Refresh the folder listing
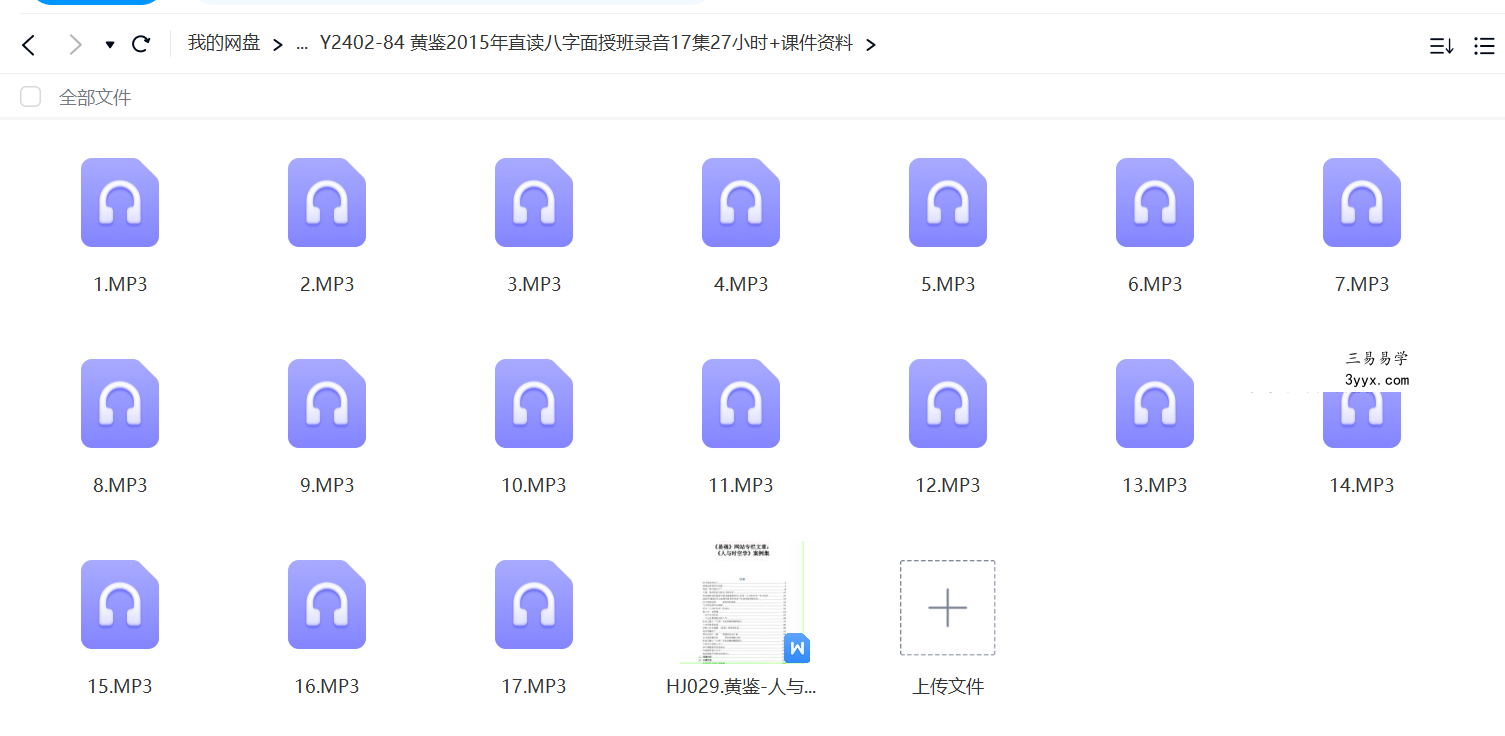 tap(141, 44)
